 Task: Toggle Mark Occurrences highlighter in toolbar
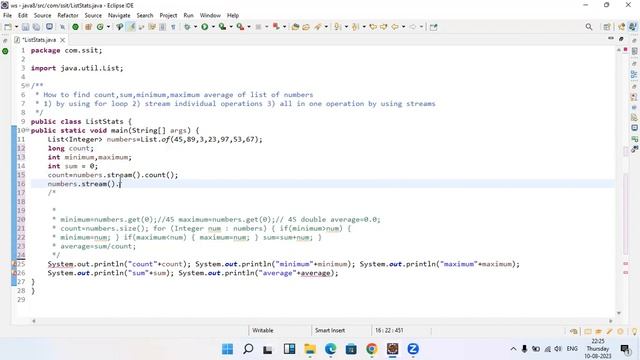[x=131, y=27]
